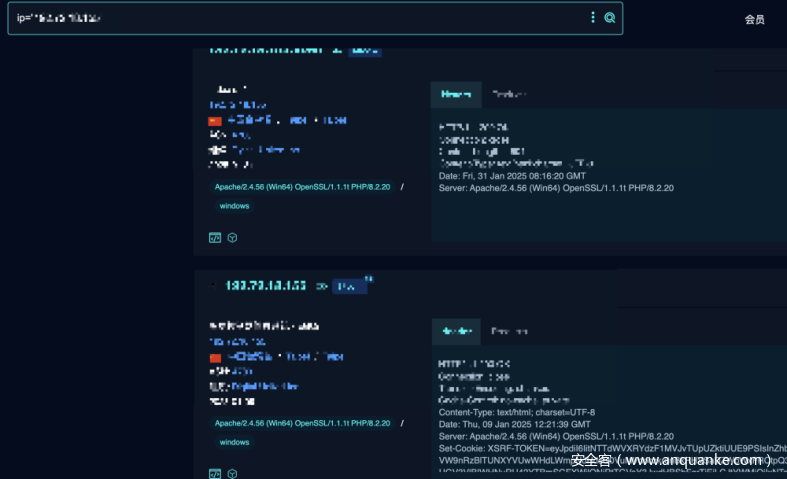Viewport: 787px width, 479px height.
Task: Open the three-dot menu in the search bar
Action: click(593, 18)
